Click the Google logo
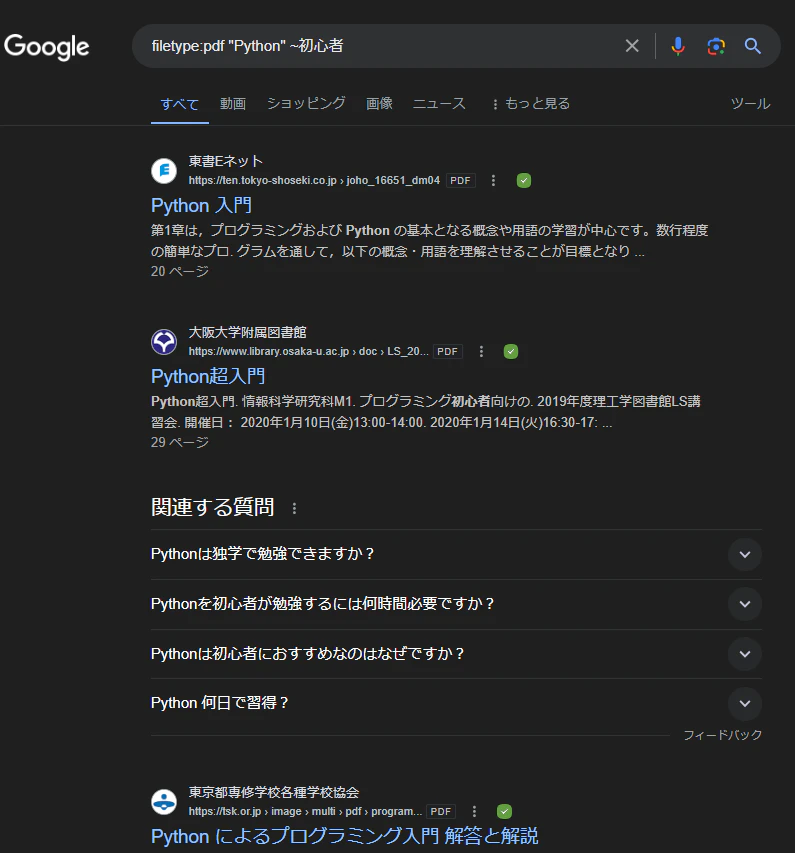Image resolution: width=795 pixels, height=853 pixels. 47,47
